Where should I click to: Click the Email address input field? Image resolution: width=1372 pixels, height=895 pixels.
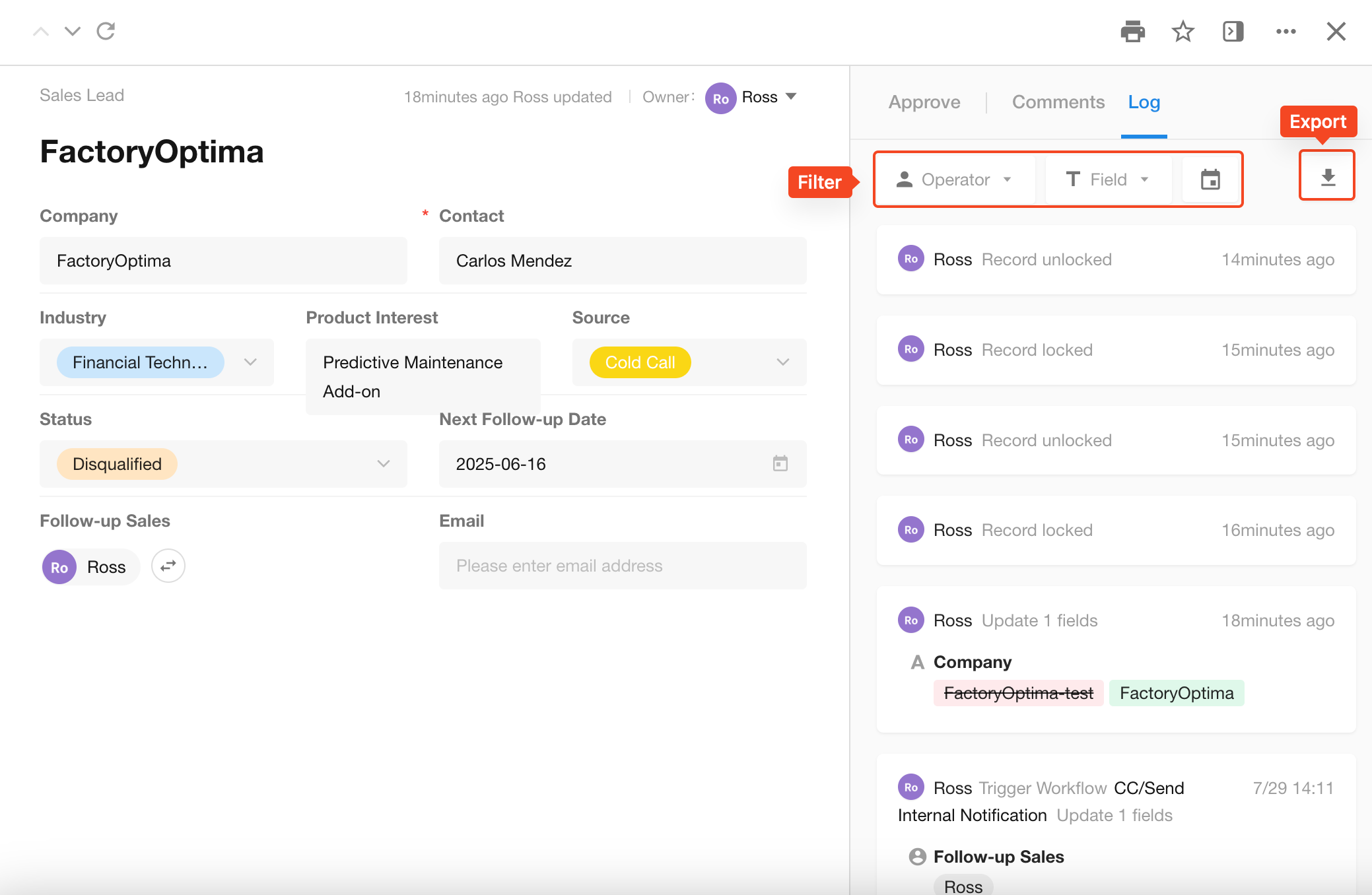pos(622,566)
